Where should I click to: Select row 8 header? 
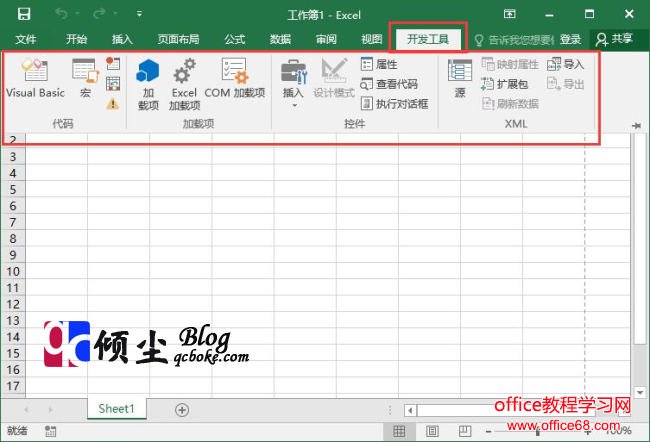(x=13, y=239)
